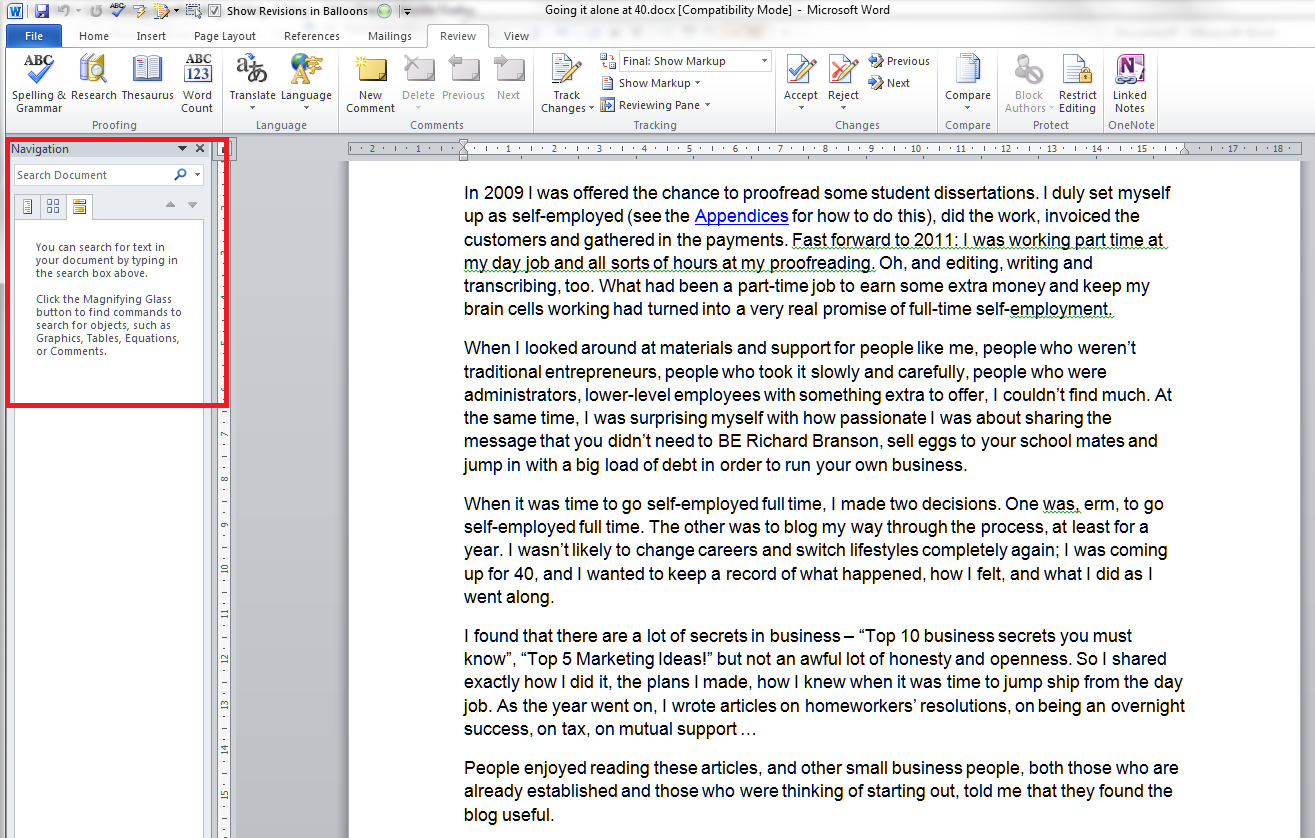Open Linked Notes in OneNote
The image size is (1315, 838).
pyautogui.click(x=1129, y=82)
